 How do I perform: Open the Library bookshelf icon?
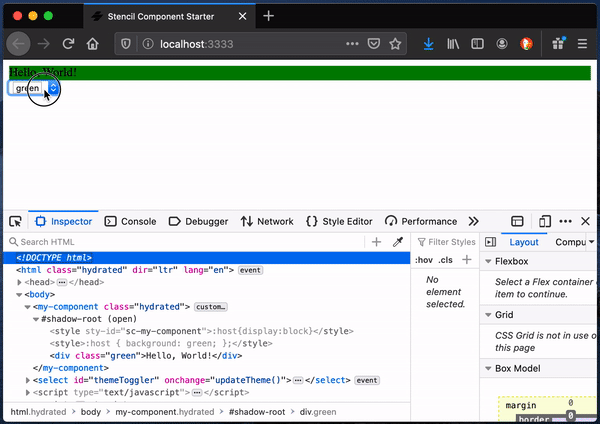453,44
